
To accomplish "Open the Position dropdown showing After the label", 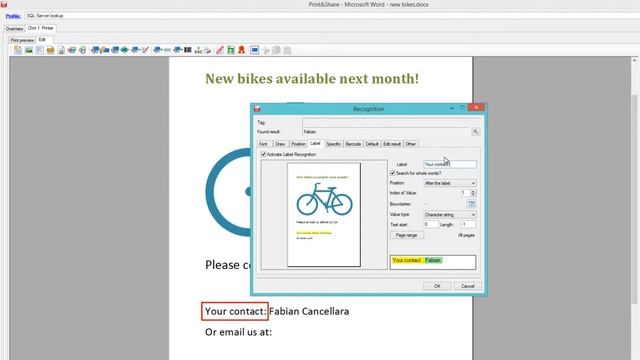I will pyautogui.click(x=449, y=183).
